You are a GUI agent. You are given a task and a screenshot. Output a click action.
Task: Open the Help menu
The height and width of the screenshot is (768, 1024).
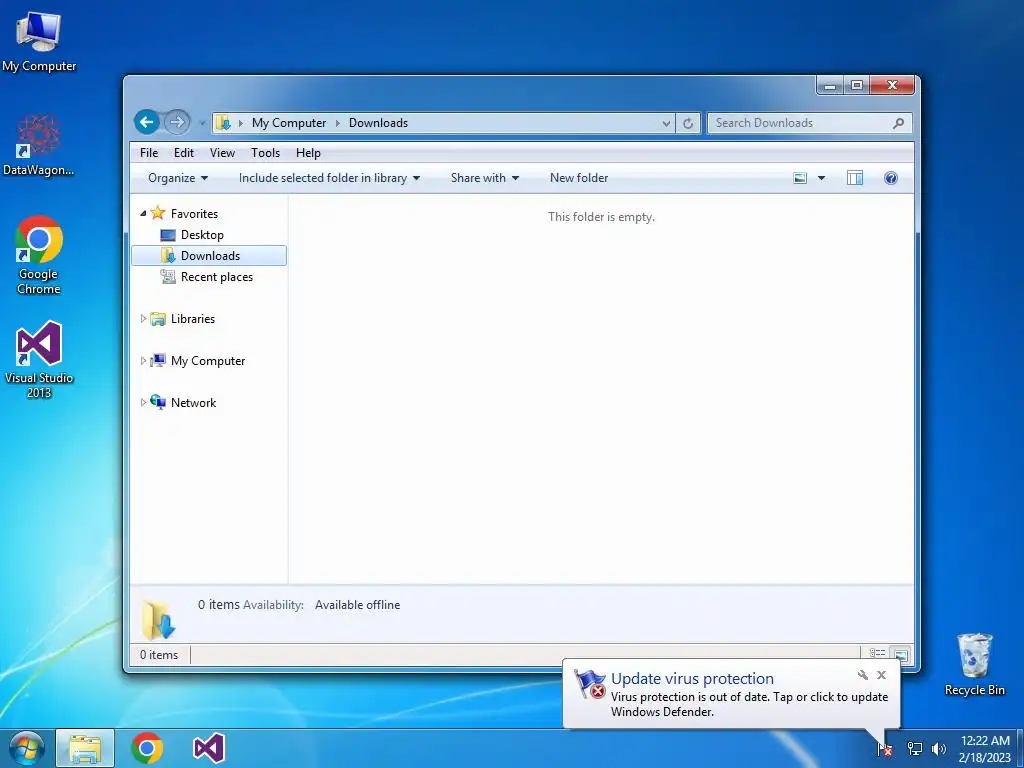(308, 153)
